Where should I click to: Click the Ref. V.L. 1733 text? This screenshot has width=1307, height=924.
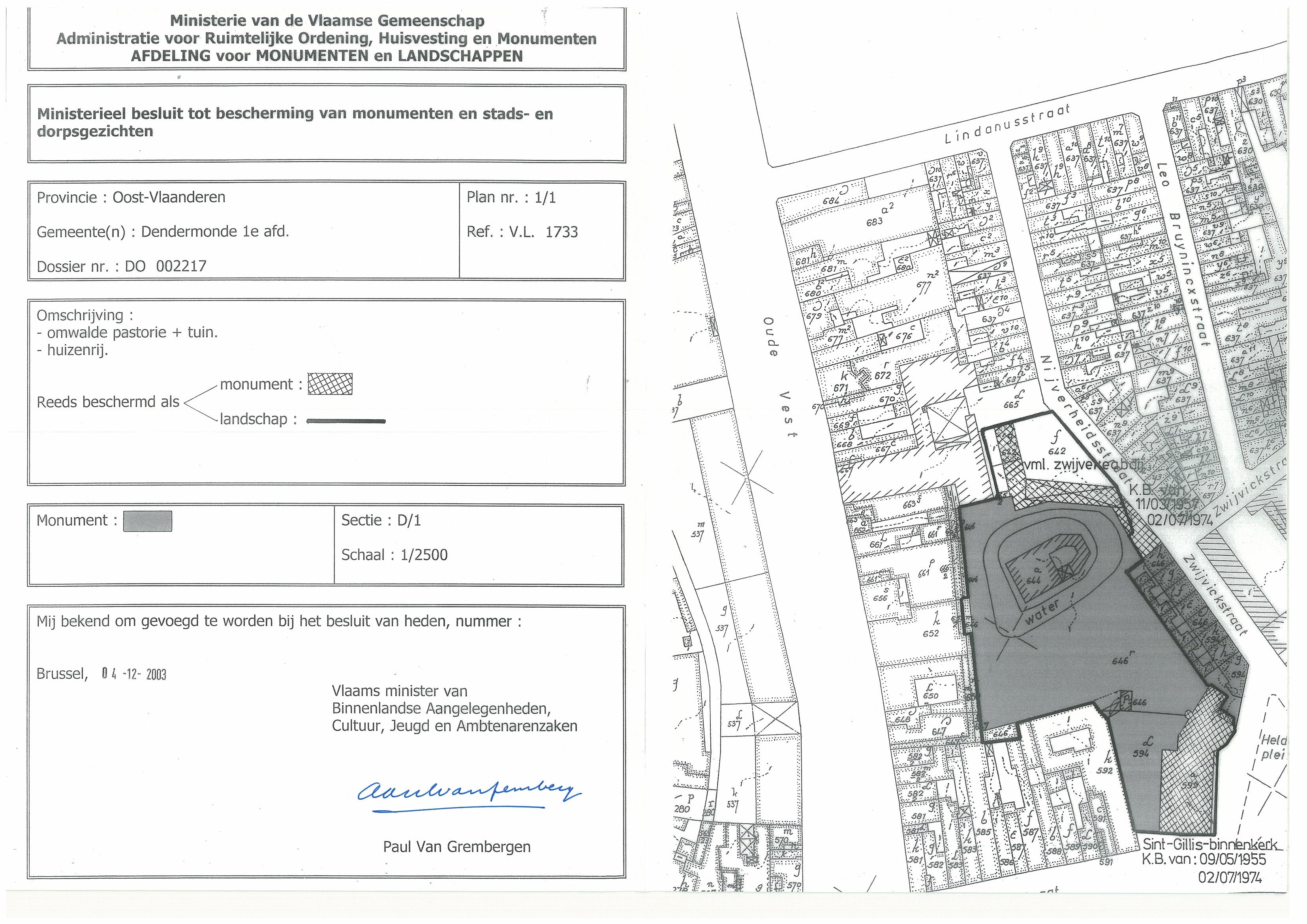pos(522,232)
